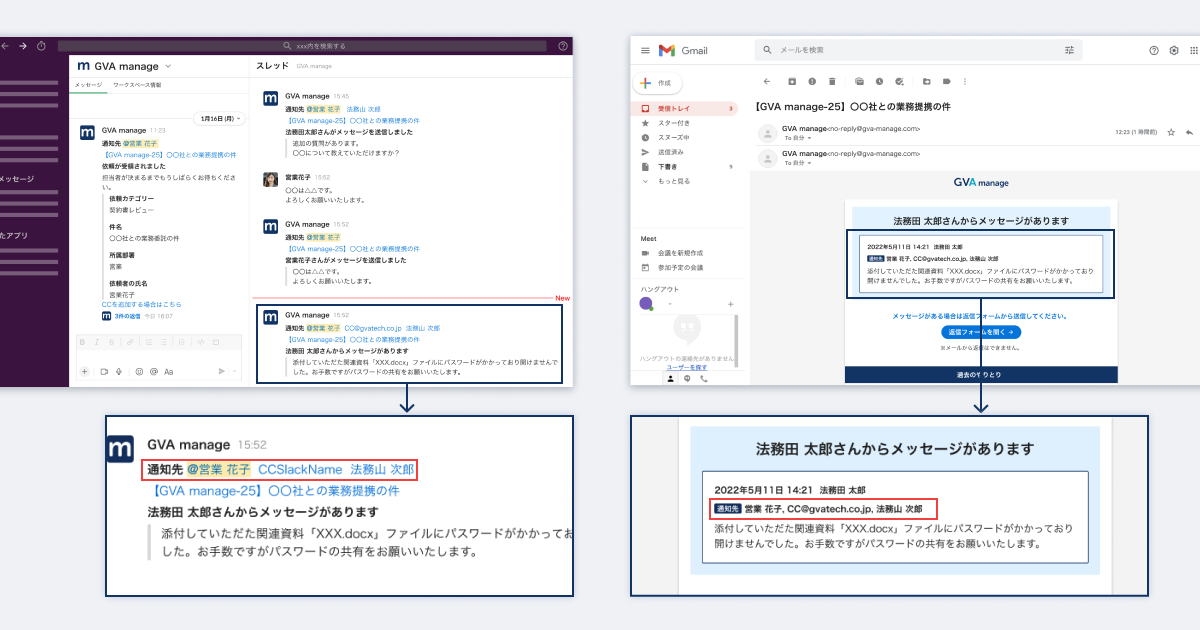This screenshot has height=630, width=1200.
Task: Open emoji picker in Slack composer
Action: 139,372
